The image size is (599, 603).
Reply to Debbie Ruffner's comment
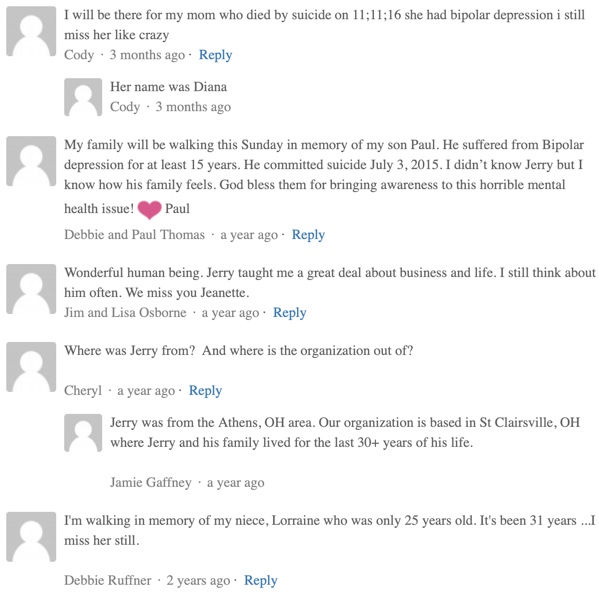click(x=261, y=580)
